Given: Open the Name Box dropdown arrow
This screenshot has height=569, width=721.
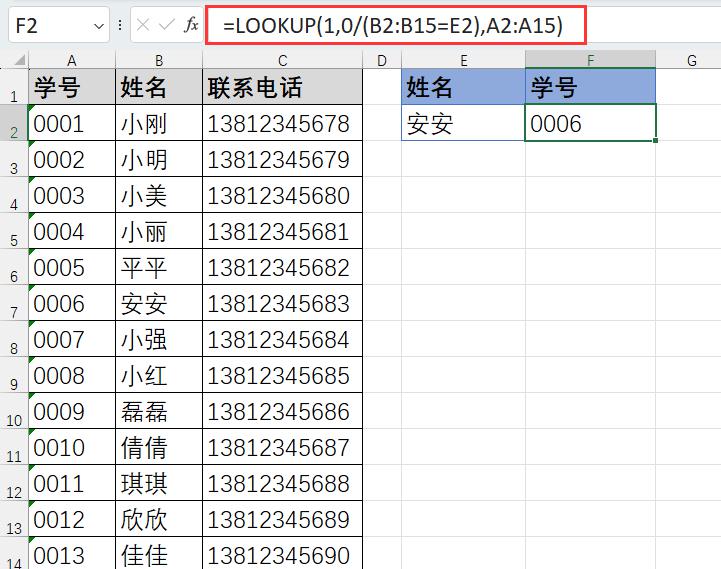Looking at the screenshot, I should point(98,26).
